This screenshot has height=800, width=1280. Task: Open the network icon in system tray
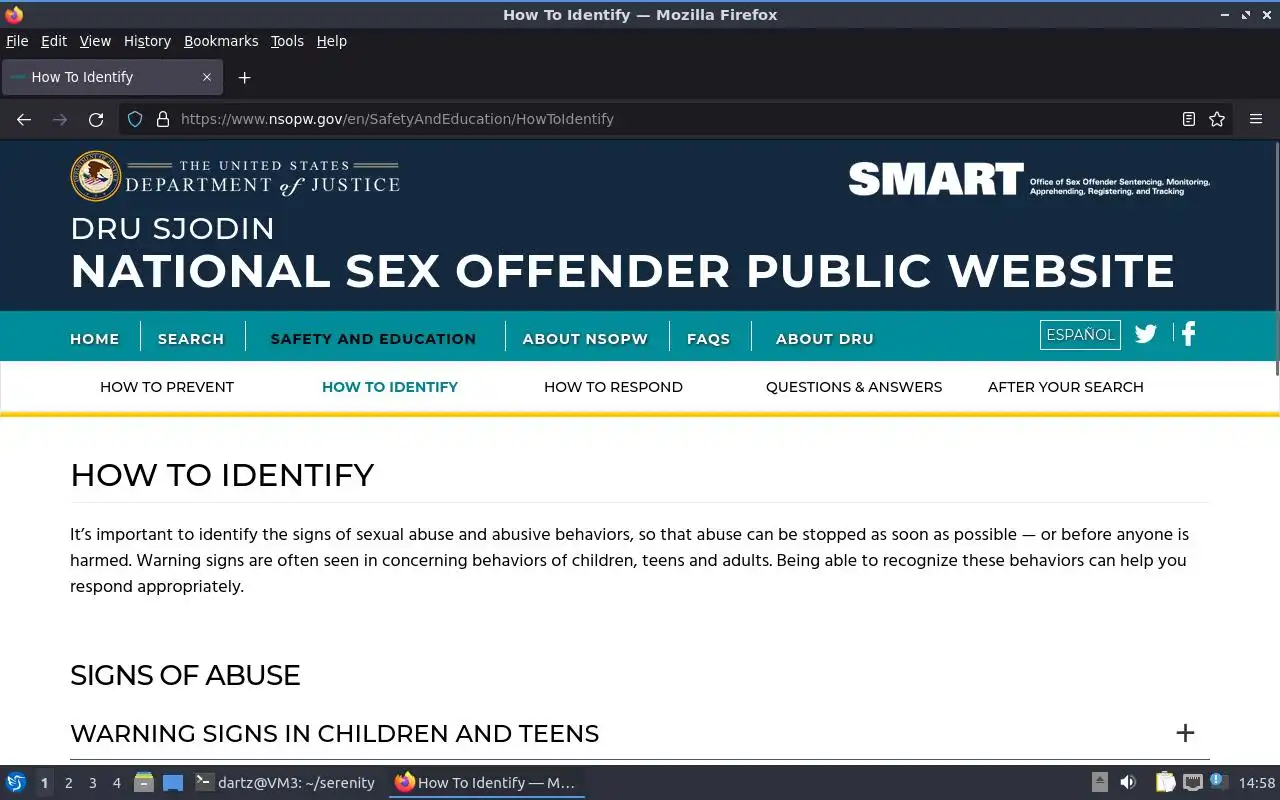[1193, 783]
